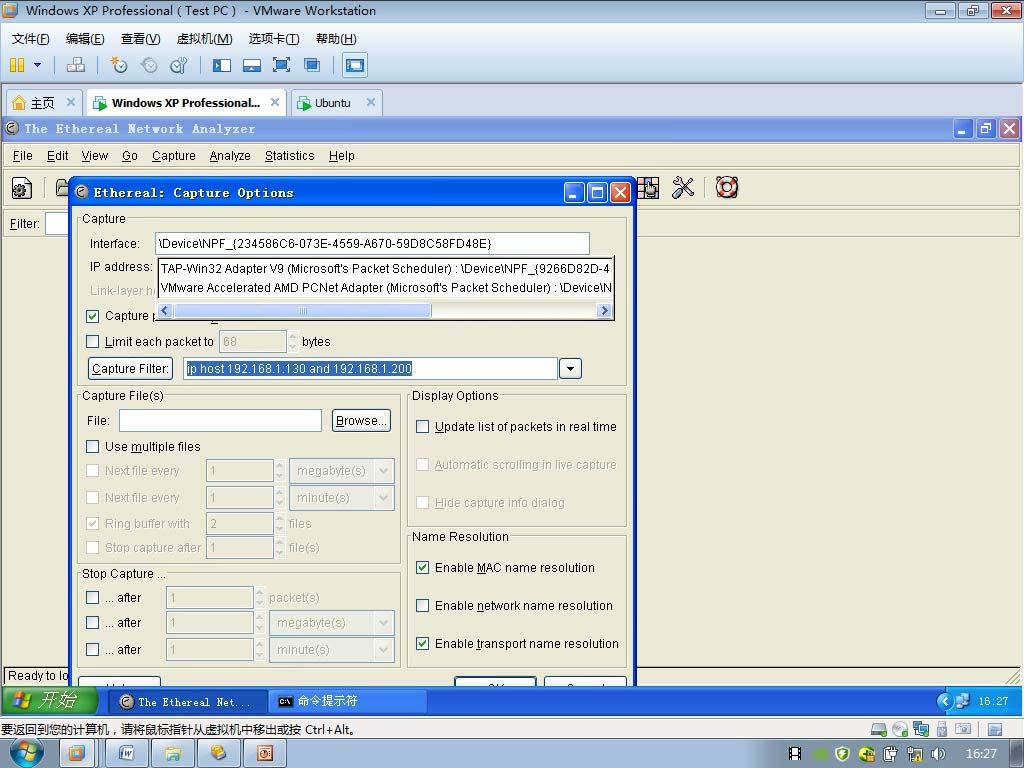This screenshot has height=768, width=1024.
Task: Click the Capture Filter button
Action: click(131, 368)
